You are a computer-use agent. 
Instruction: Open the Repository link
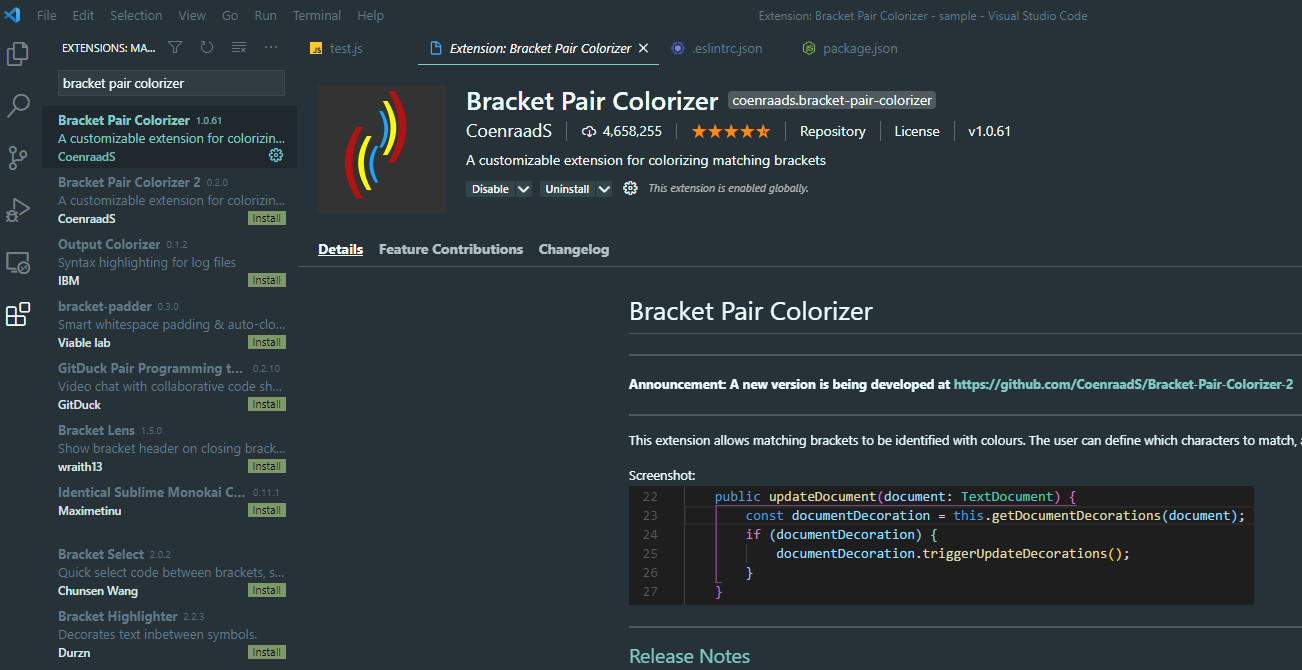point(833,131)
